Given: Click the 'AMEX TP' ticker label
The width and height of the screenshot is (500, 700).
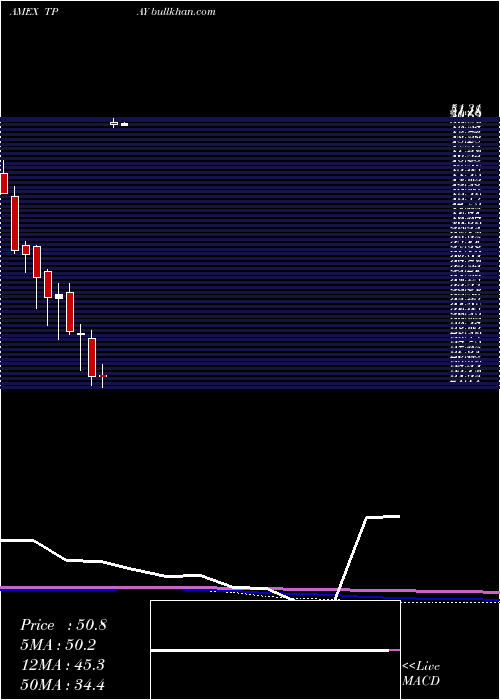Looking at the screenshot, I should click(x=34, y=12).
